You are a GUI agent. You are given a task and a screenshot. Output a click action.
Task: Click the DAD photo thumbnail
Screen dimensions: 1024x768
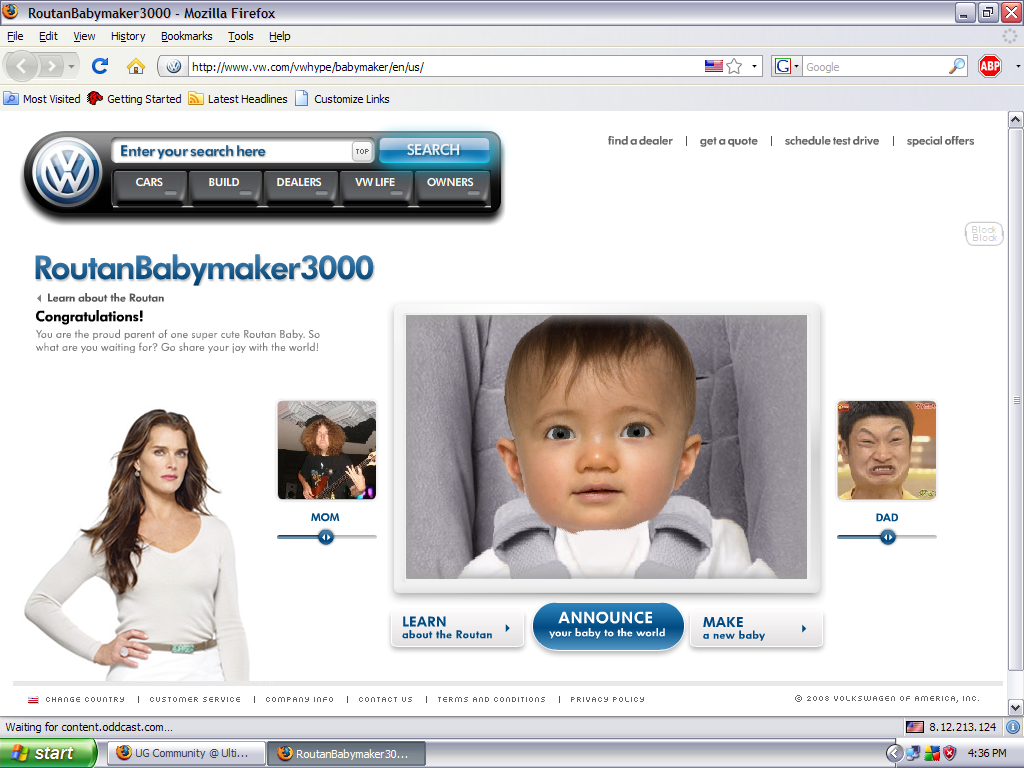pyautogui.click(x=887, y=450)
